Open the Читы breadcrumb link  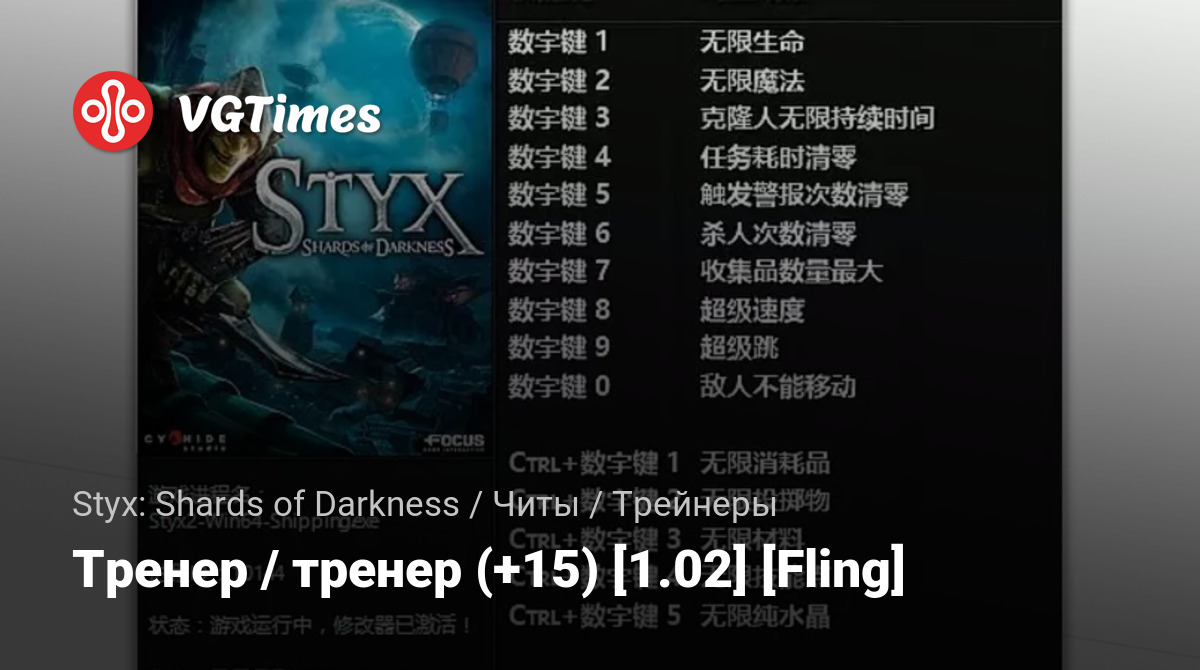534,503
